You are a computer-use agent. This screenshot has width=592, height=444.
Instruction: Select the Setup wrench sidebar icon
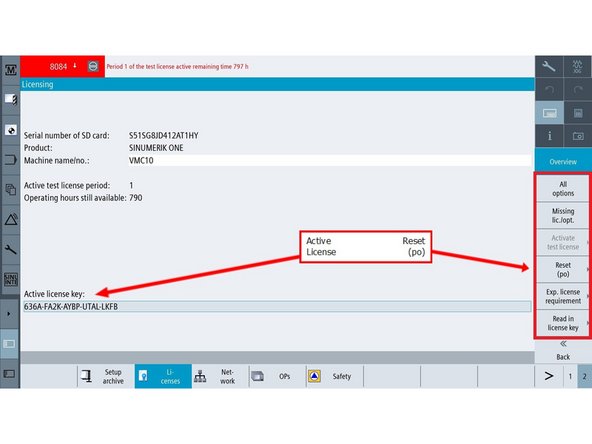tap(11, 249)
